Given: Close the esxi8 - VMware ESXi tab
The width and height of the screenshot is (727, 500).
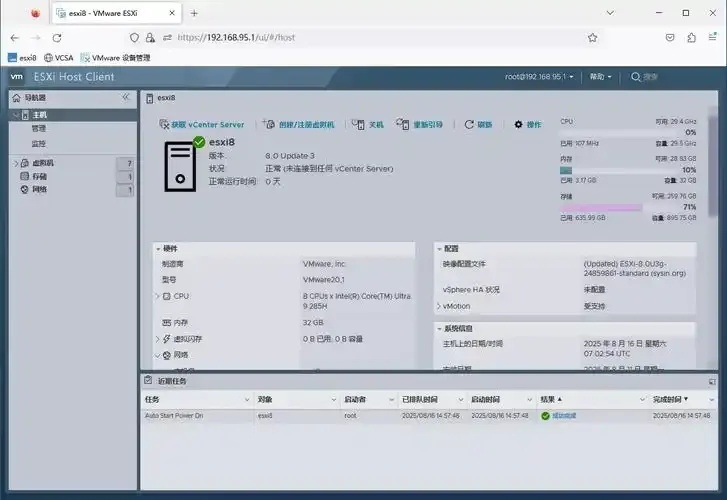Looking at the screenshot, I should click(x=172, y=13).
